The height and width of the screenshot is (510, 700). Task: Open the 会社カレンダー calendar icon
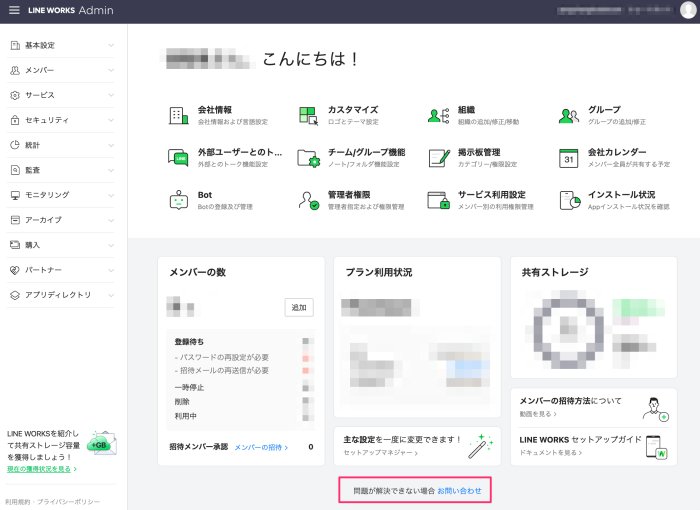(569, 158)
